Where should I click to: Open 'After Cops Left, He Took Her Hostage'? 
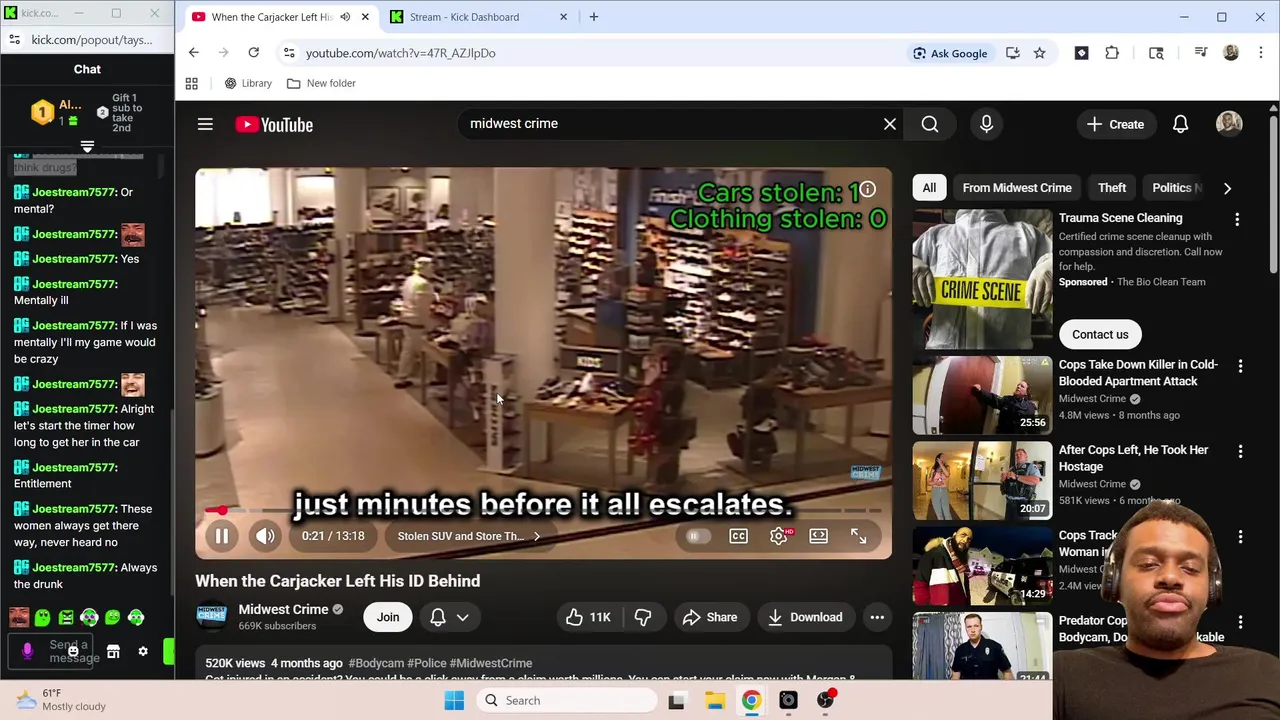pyautogui.click(x=1133, y=458)
